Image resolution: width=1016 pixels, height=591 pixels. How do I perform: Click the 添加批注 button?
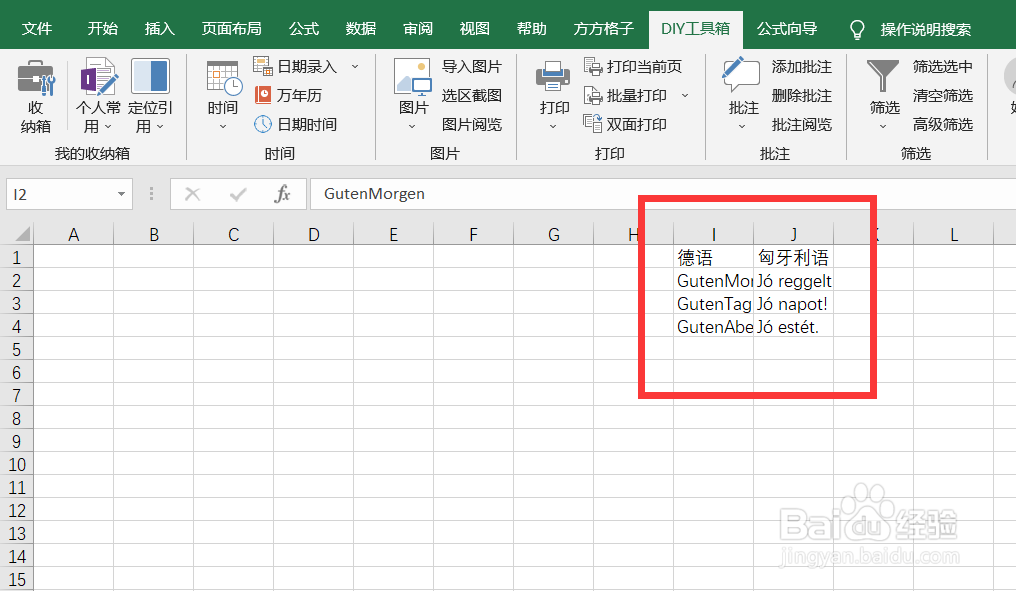tap(802, 67)
